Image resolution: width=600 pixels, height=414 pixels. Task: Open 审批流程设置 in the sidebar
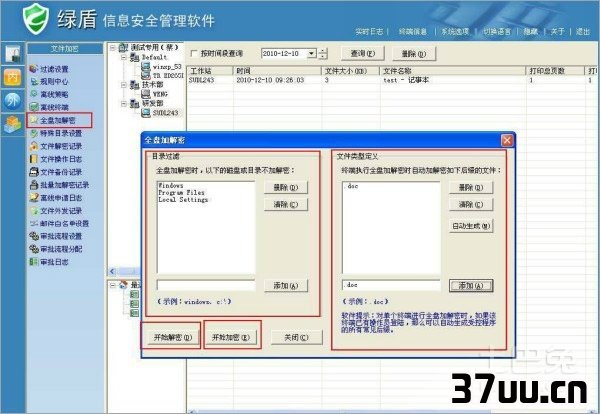[56, 236]
